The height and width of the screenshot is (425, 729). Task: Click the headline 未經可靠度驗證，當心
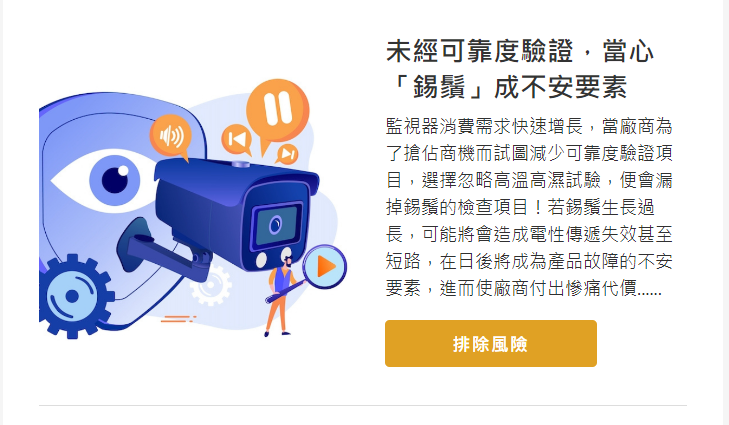click(520, 51)
